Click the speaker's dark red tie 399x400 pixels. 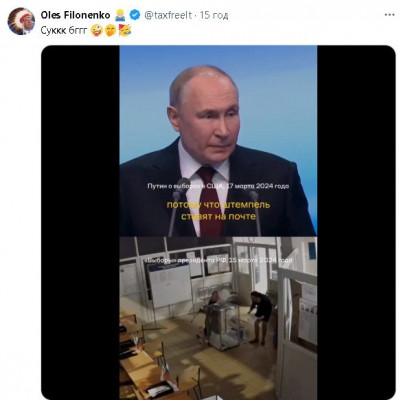pos(209,202)
